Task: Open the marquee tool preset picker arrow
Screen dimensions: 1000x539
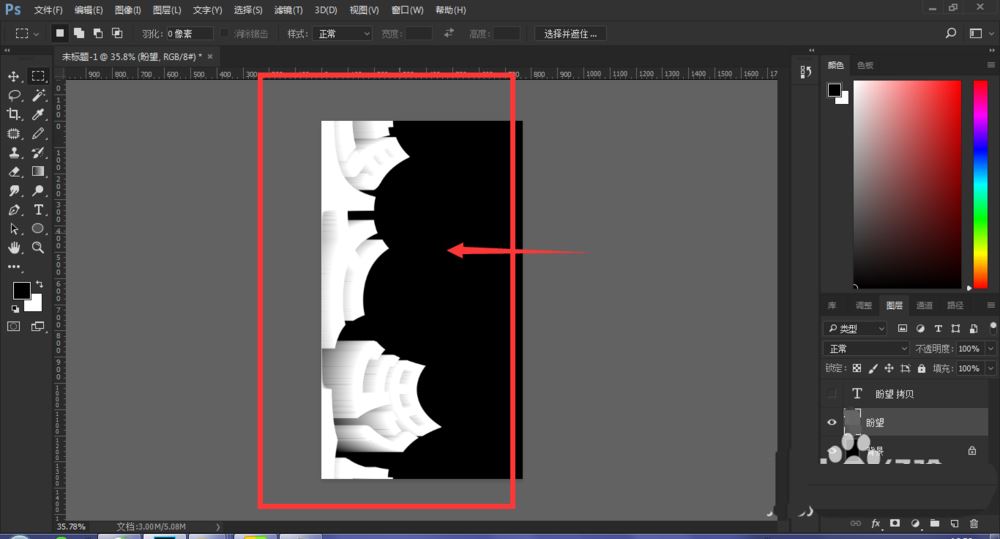Action: click(36, 34)
